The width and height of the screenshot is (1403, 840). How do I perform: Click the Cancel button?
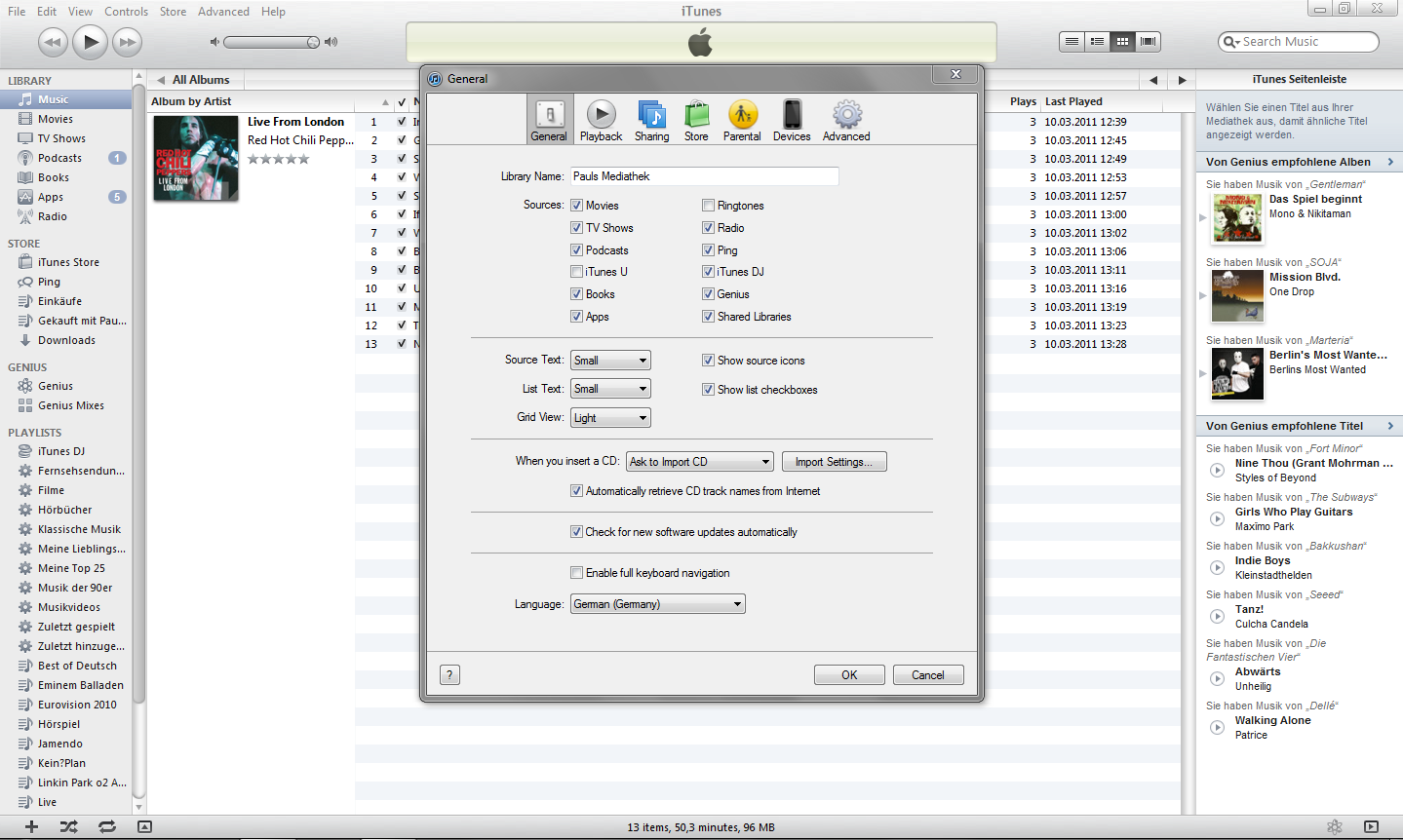pos(928,674)
